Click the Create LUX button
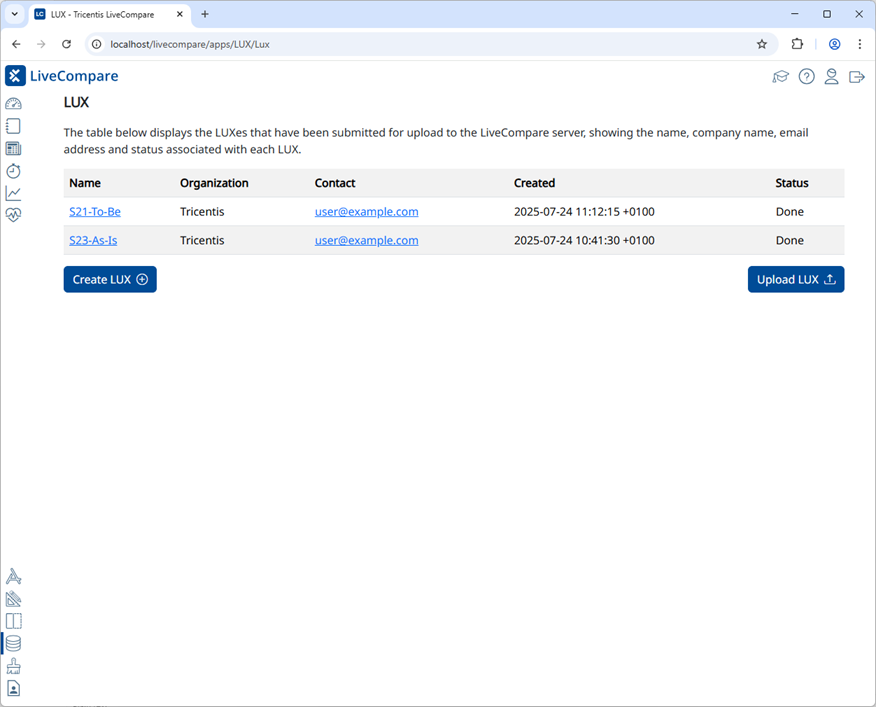 pos(110,279)
